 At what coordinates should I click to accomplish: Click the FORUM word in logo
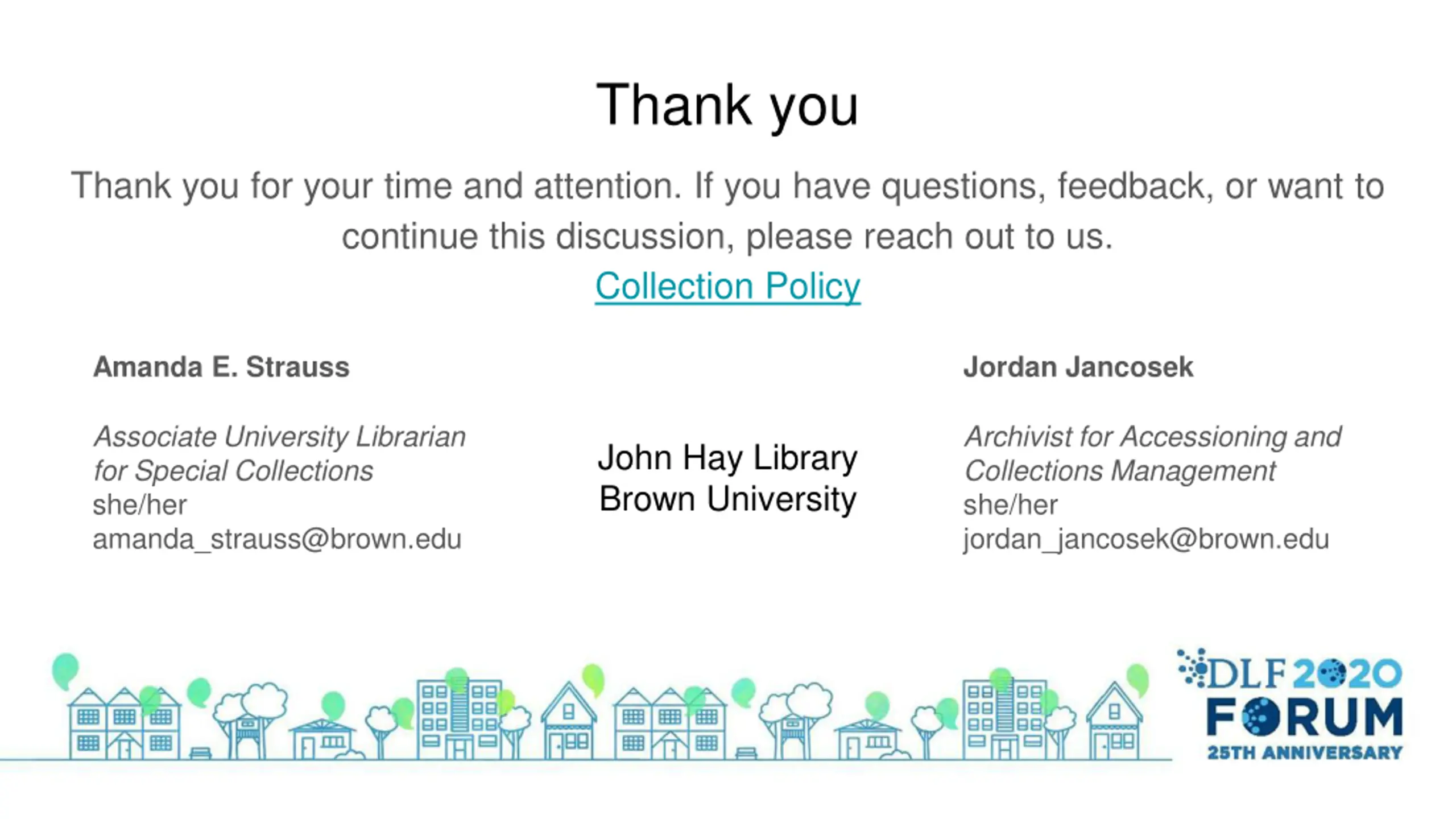click(x=1305, y=717)
